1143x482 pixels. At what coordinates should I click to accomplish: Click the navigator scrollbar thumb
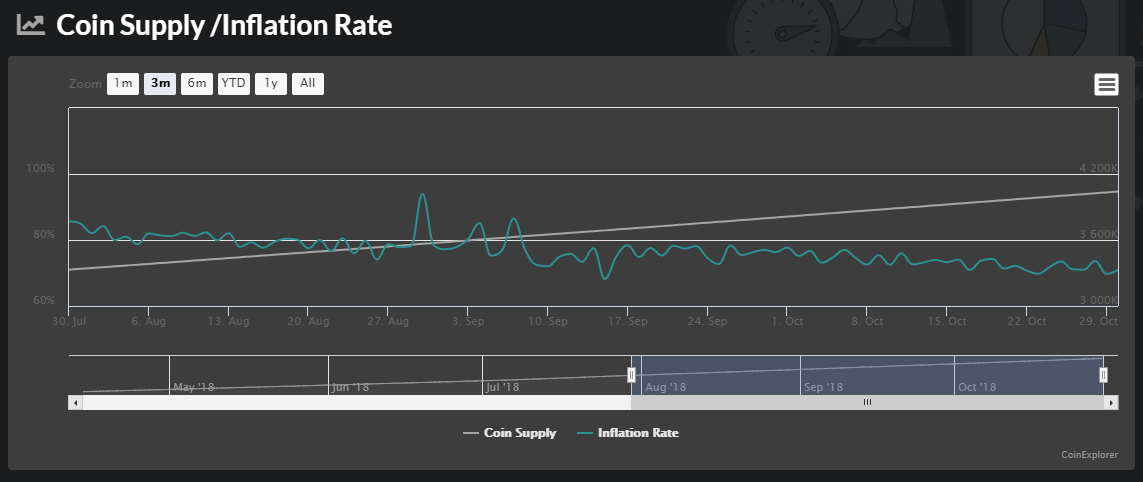867,403
